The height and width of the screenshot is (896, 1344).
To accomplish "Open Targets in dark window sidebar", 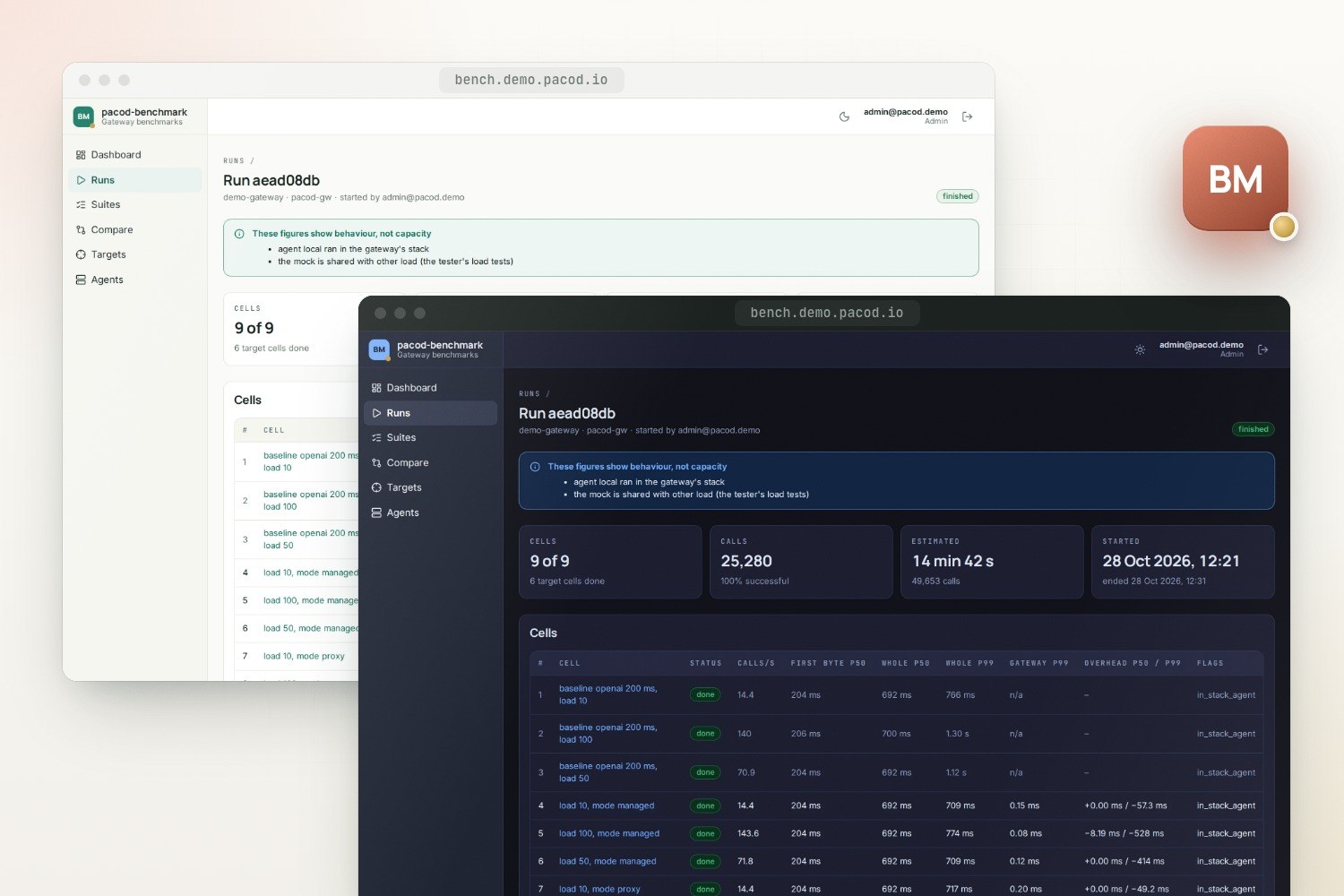I will tap(431, 487).
